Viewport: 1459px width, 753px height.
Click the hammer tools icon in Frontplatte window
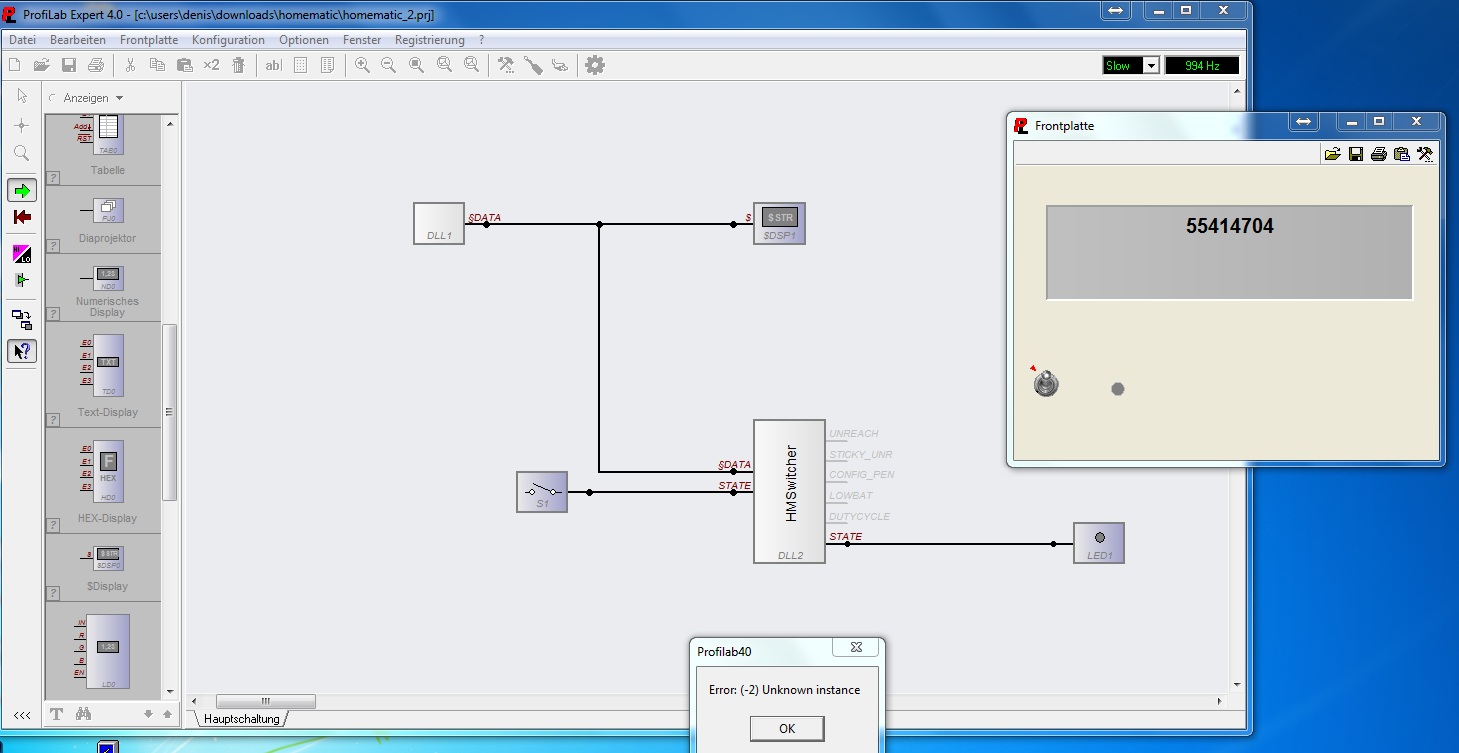[1425, 154]
